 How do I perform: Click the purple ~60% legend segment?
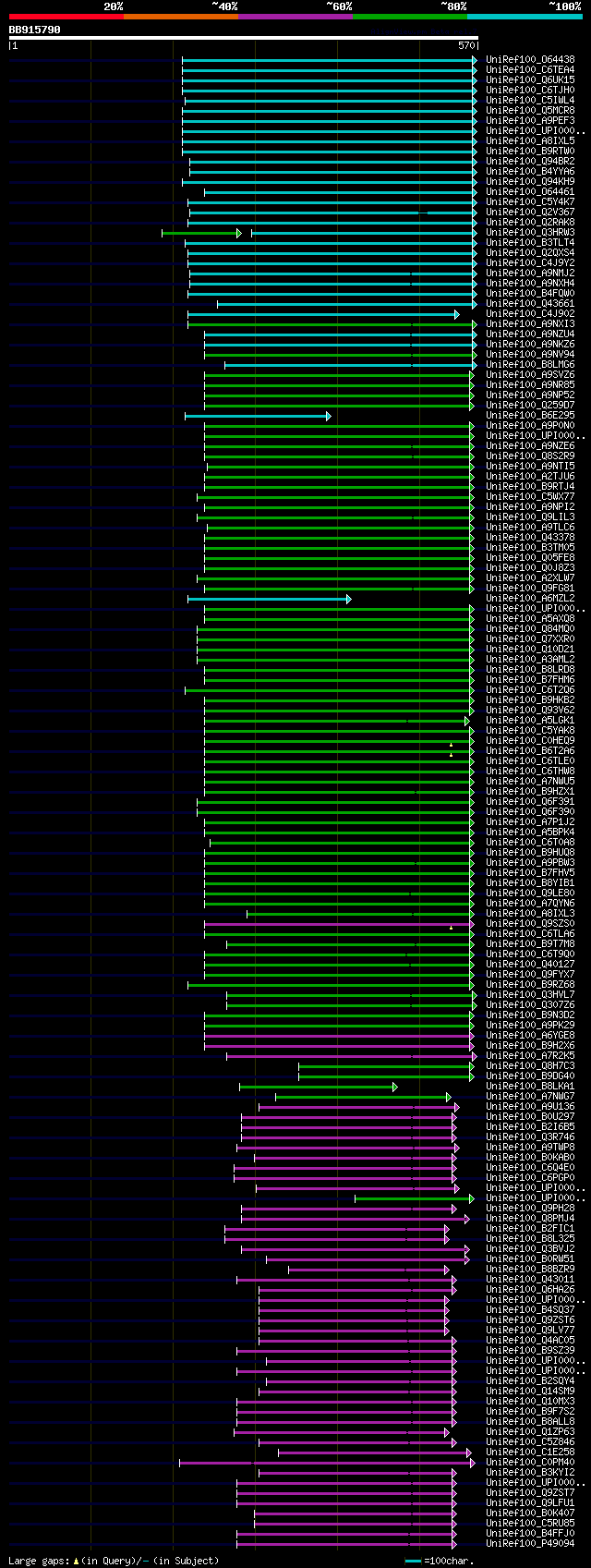295,17
